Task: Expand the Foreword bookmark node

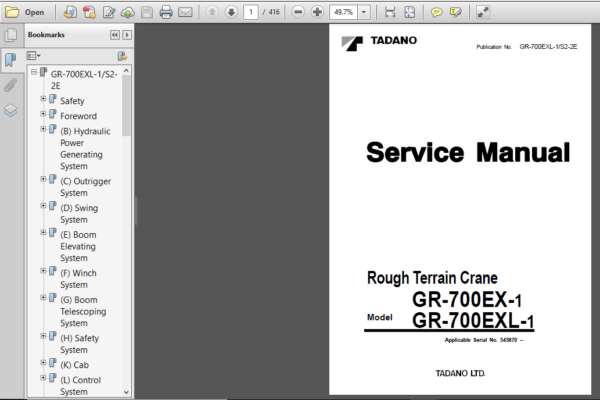Action: (x=43, y=114)
